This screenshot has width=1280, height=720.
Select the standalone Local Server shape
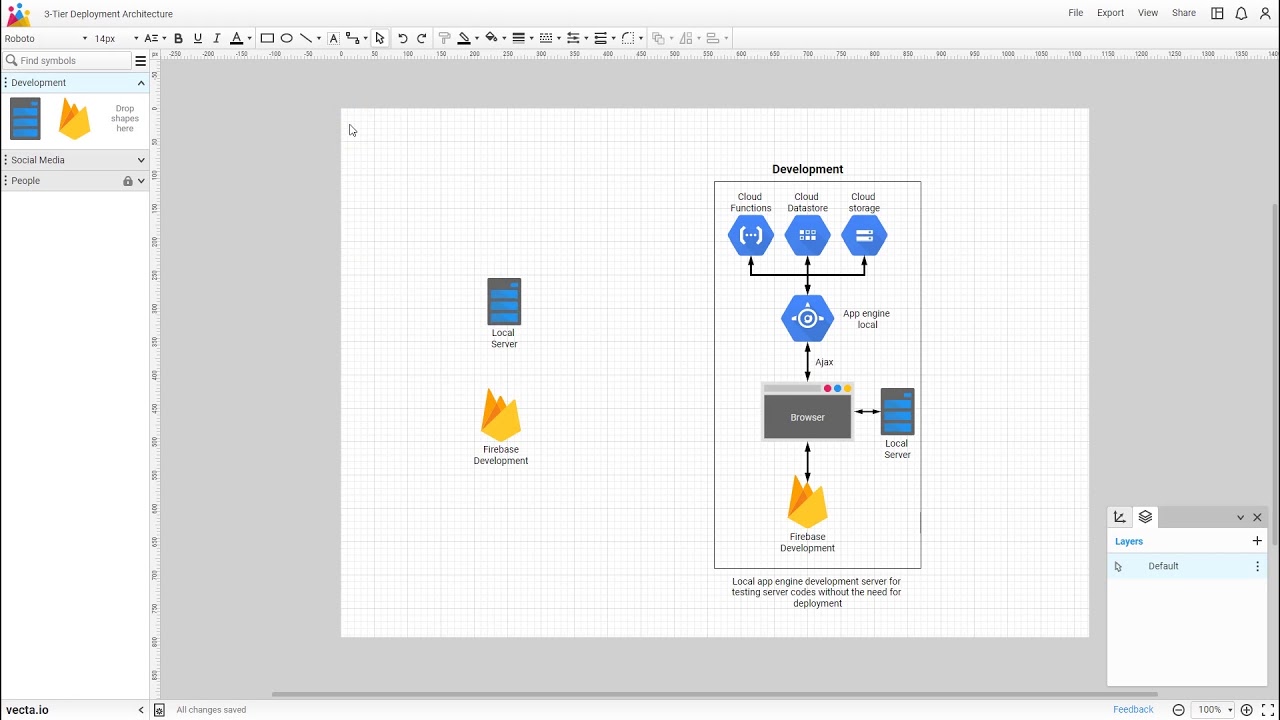point(504,302)
